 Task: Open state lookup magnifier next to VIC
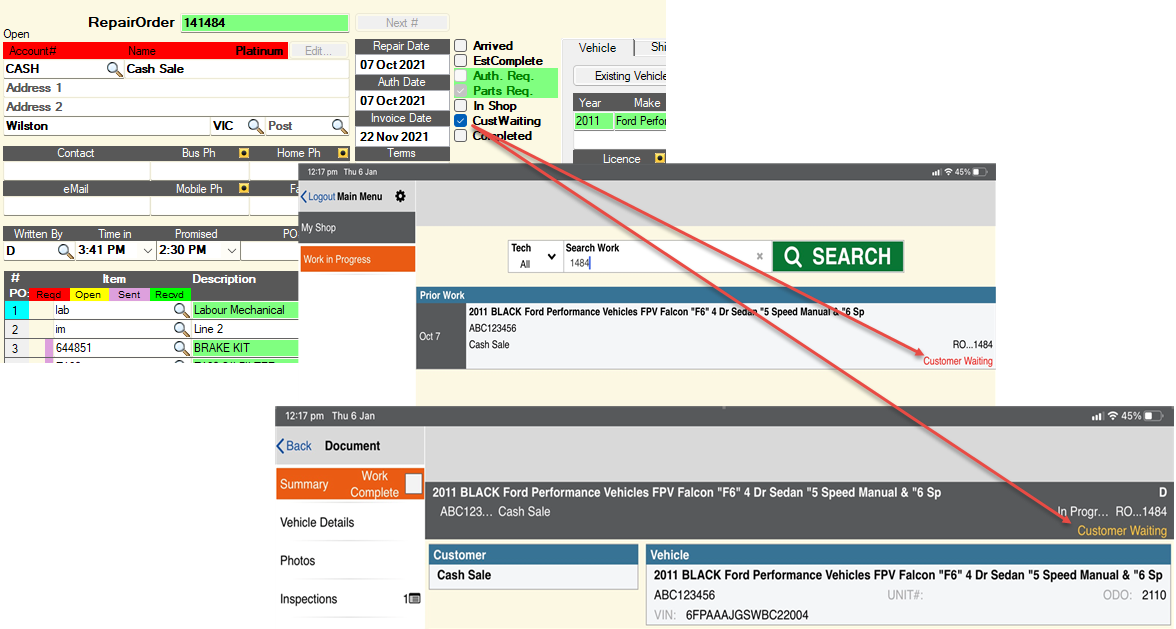[x=255, y=127]
